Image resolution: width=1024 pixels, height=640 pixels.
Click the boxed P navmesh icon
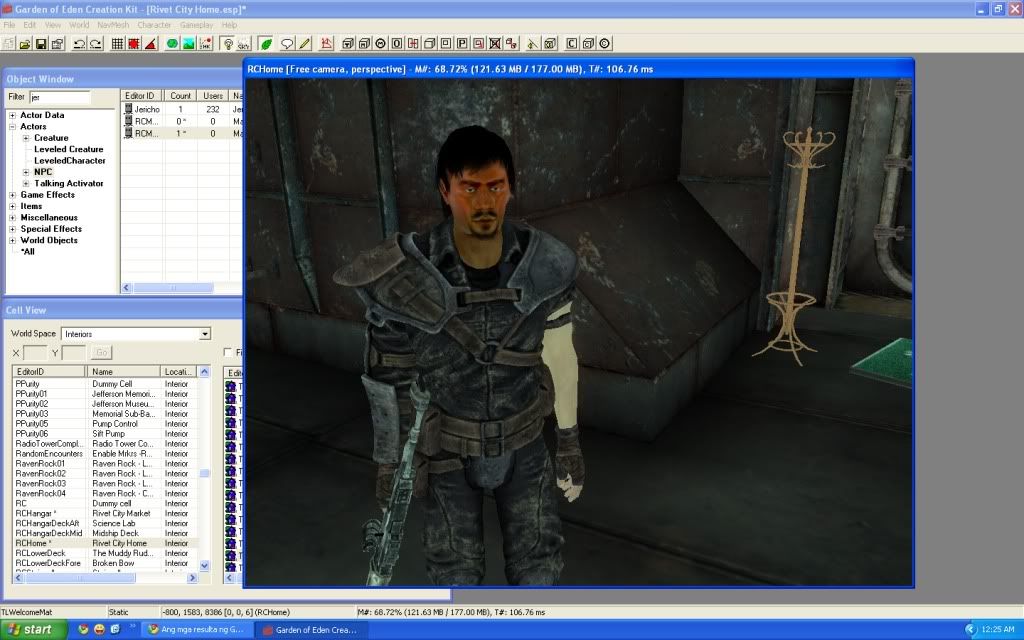(462, 44)
